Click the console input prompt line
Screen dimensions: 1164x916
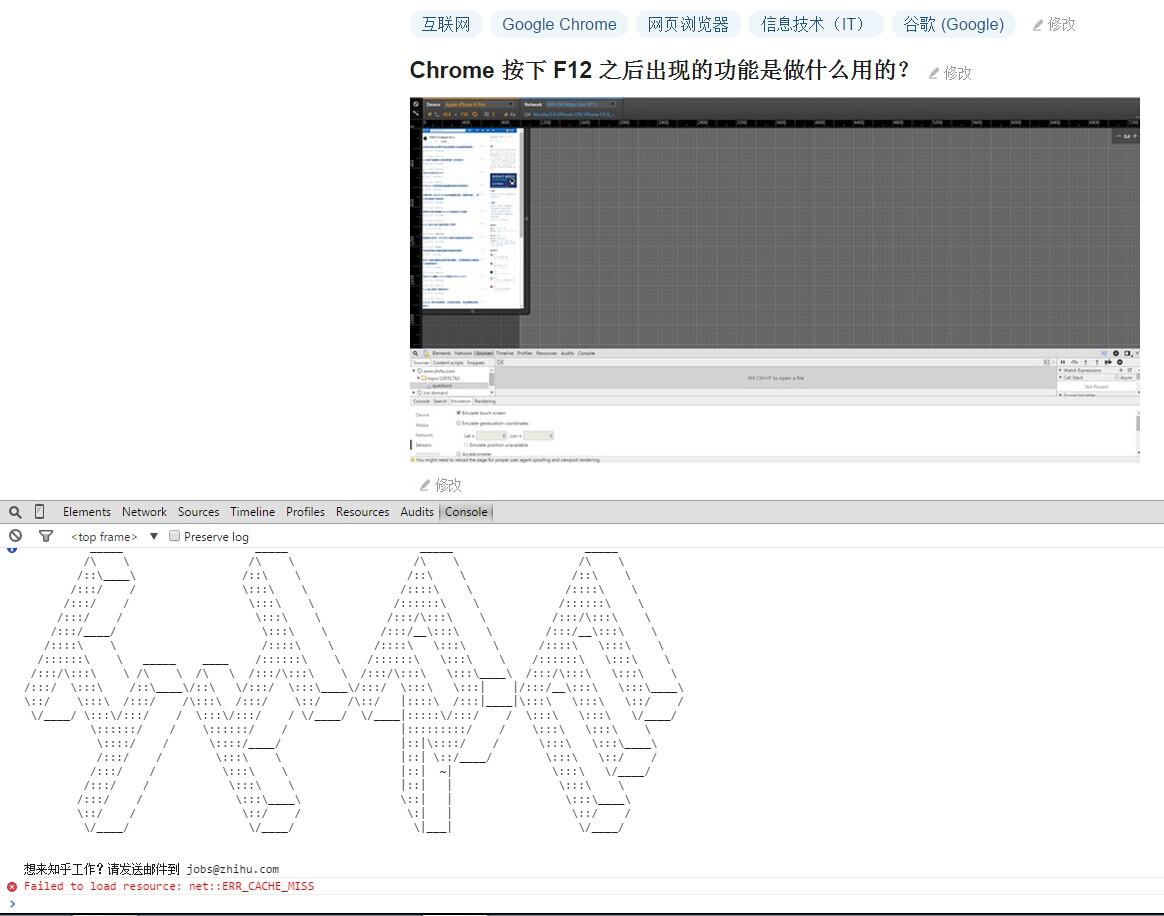click(582, 903)
